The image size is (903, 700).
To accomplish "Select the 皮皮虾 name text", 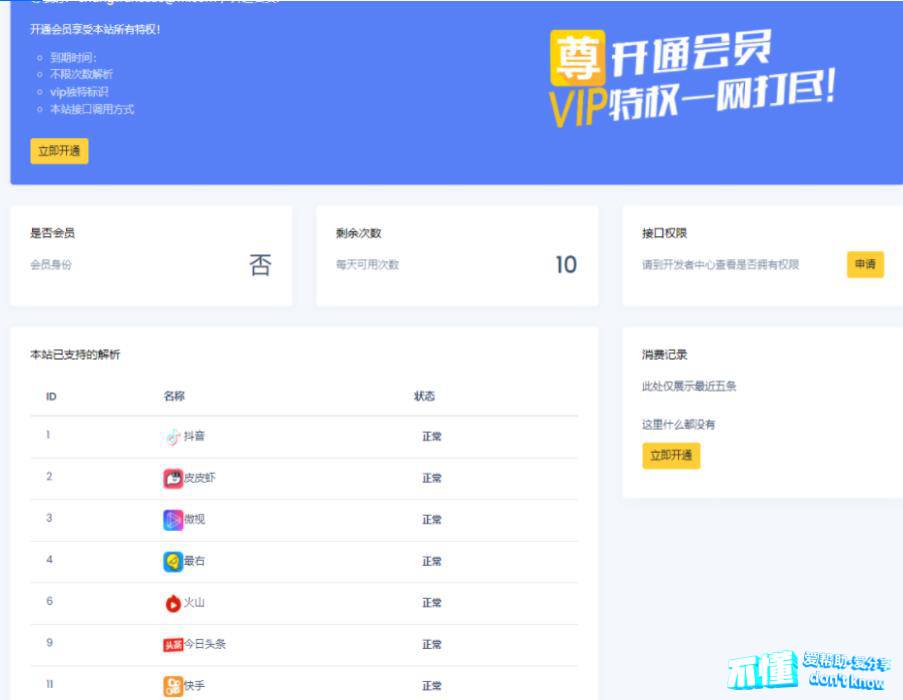I will [199, 478].
